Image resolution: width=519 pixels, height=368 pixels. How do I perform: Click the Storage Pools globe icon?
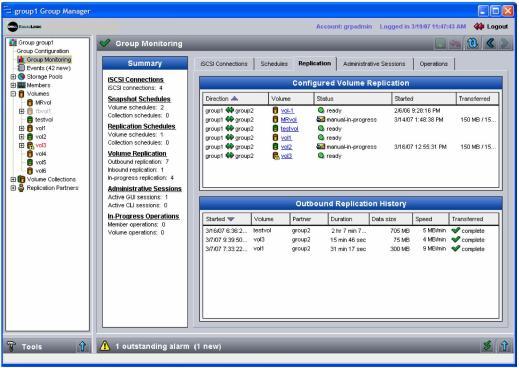coord(21,76)
